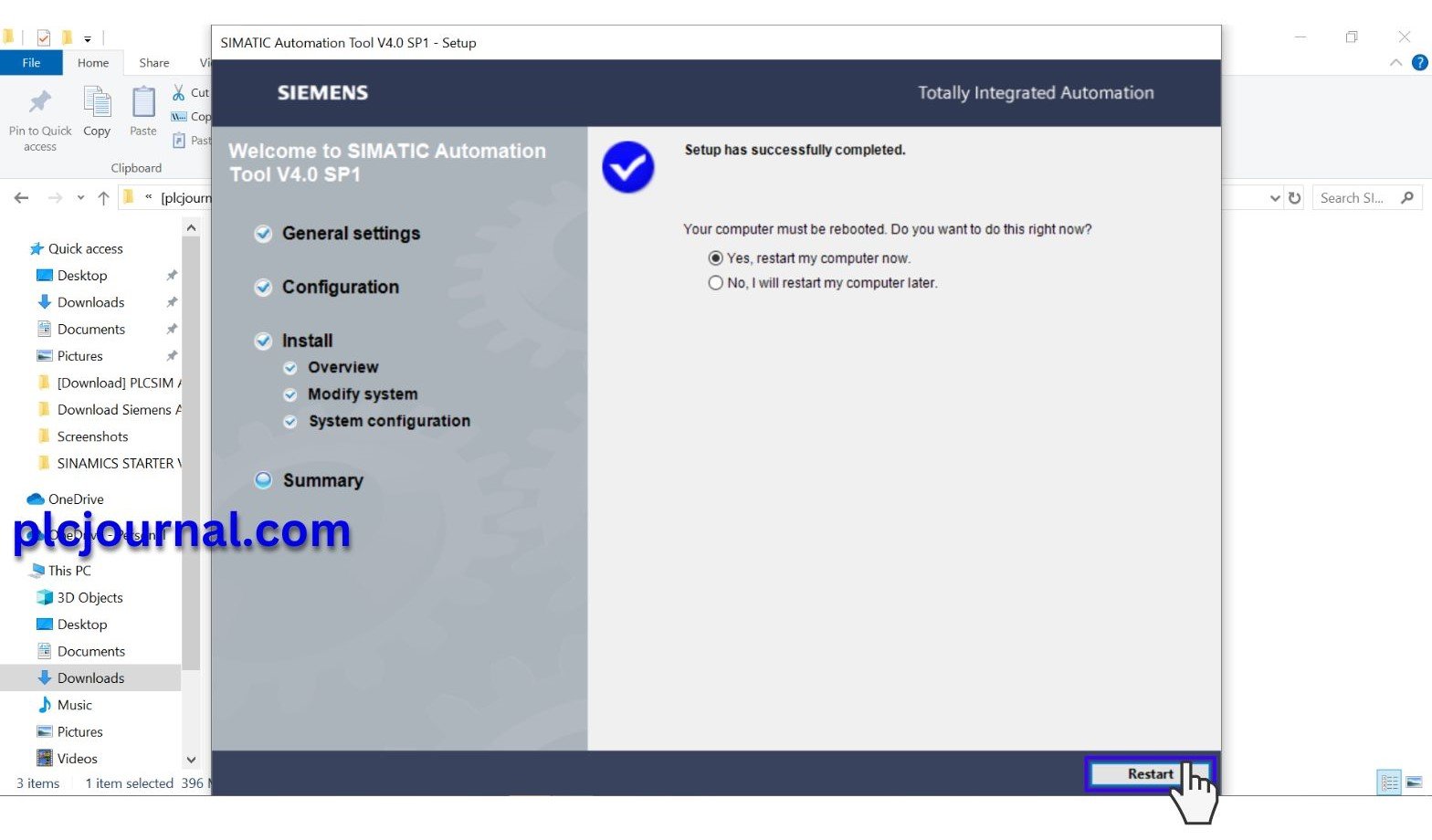1432x840 pixels.
Task: Open pinned Pictures under Quick access
Action: [69, 356]
